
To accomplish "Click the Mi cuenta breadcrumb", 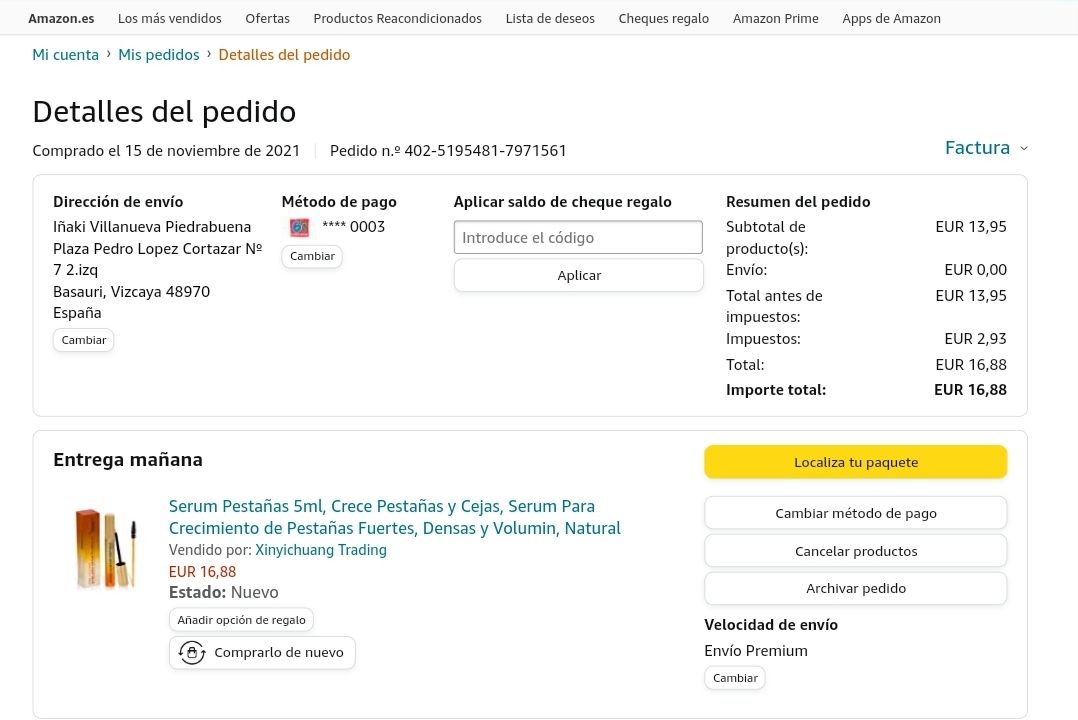I will [x=65, y=55].
